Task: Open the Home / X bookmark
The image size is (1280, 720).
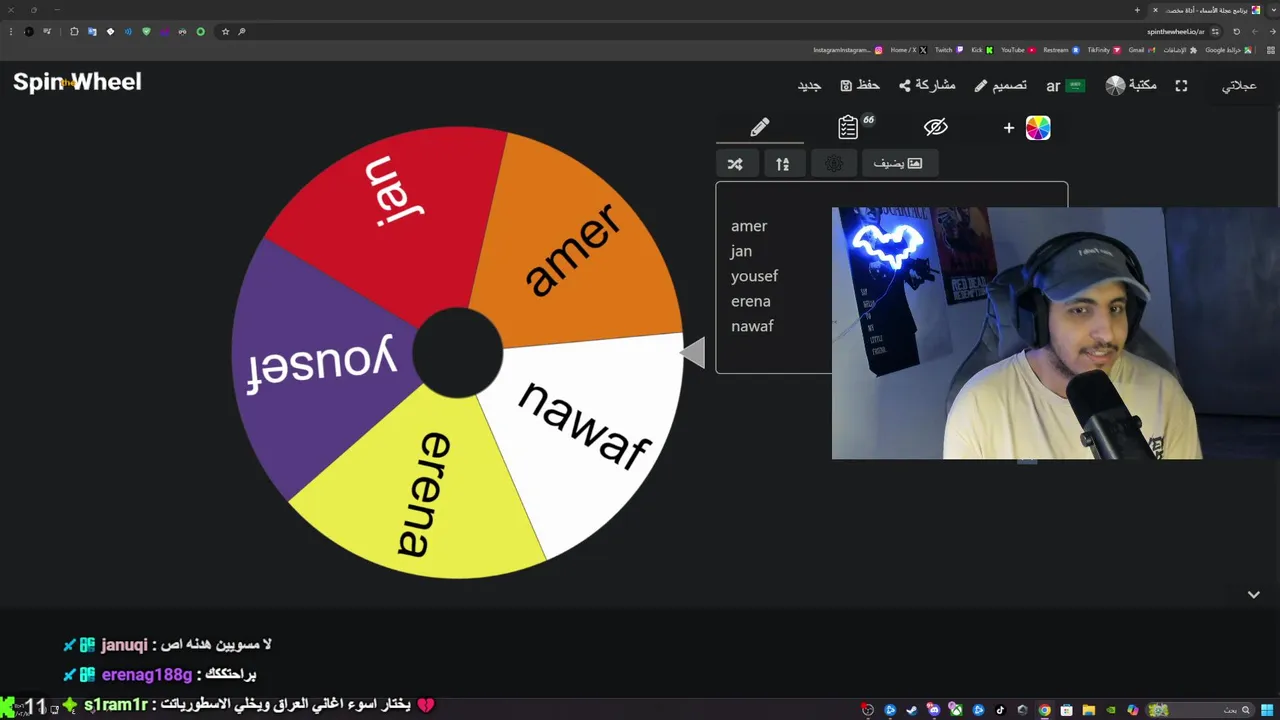Action: tap(909, 50)
